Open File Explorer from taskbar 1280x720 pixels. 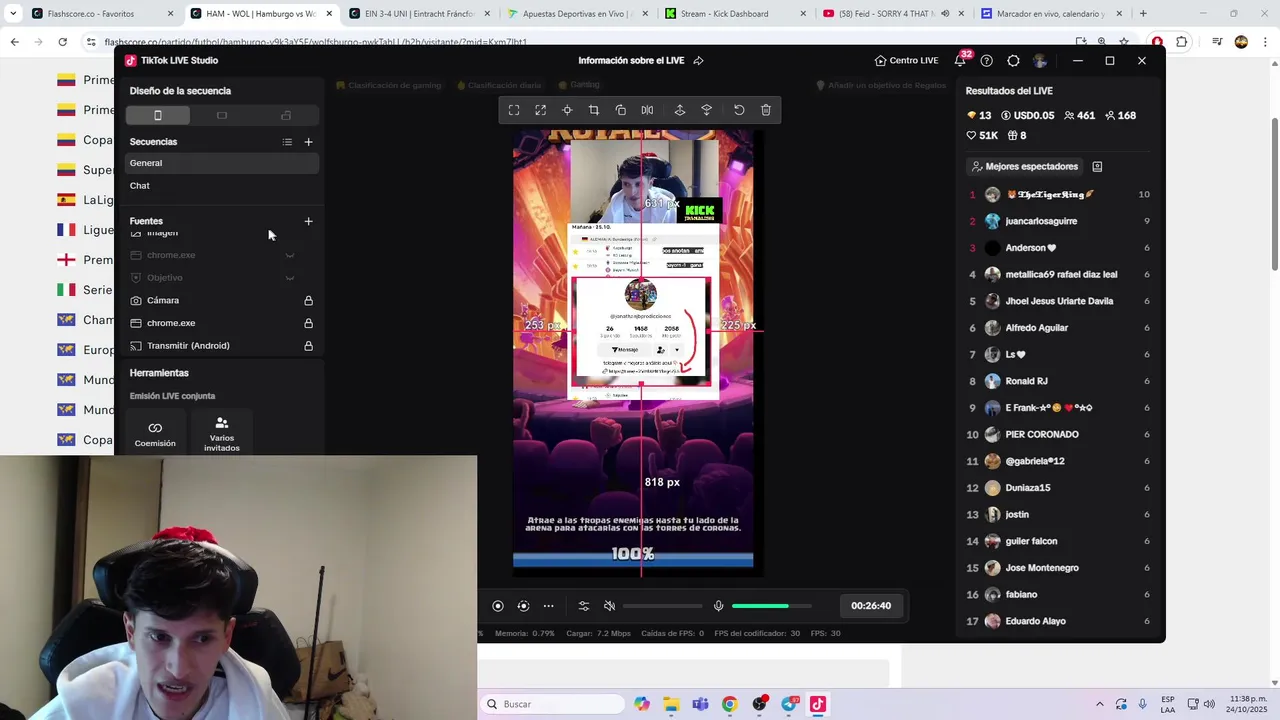click(671, 704)
